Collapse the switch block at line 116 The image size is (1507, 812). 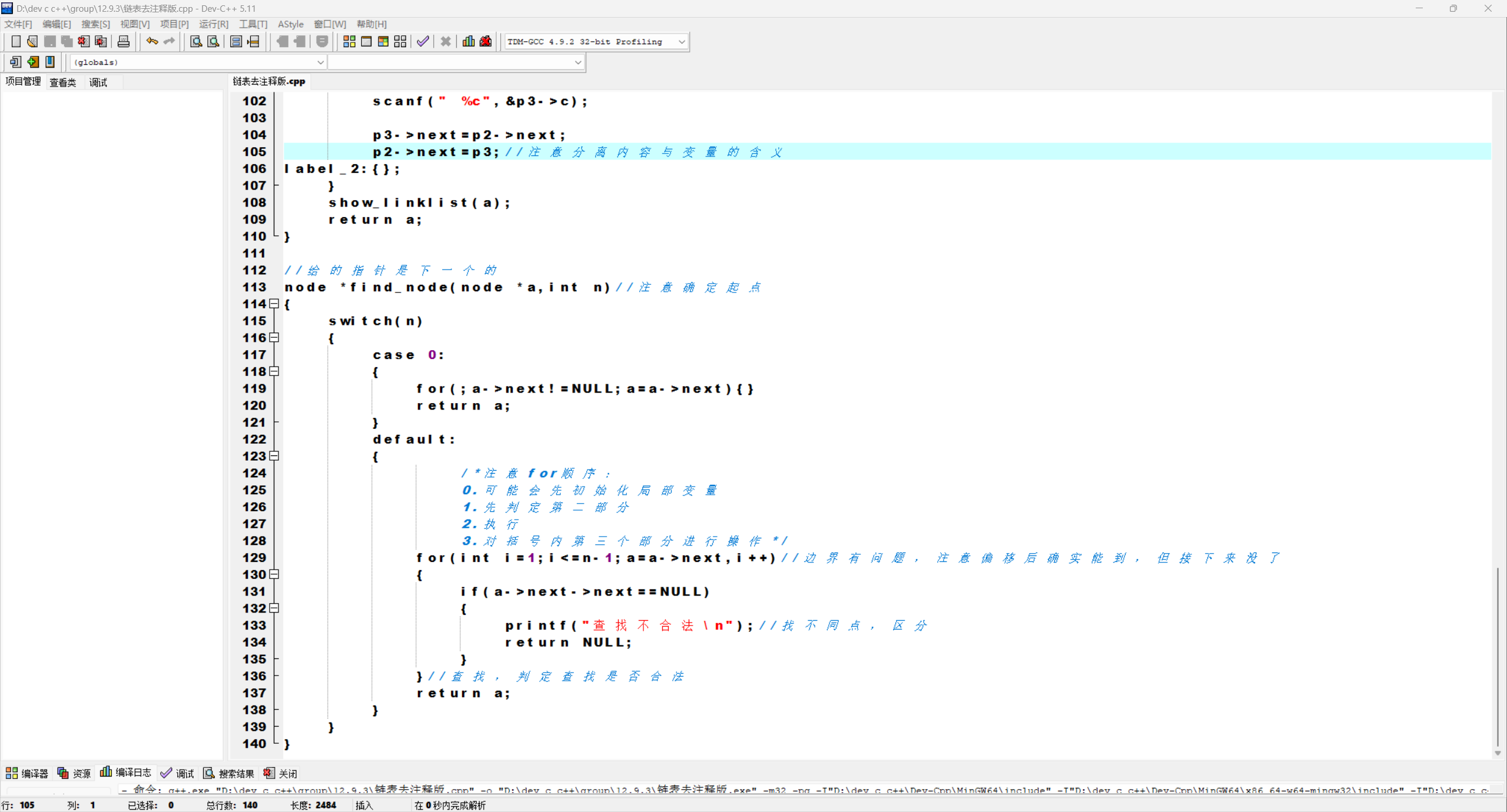[x=274, y=338]
